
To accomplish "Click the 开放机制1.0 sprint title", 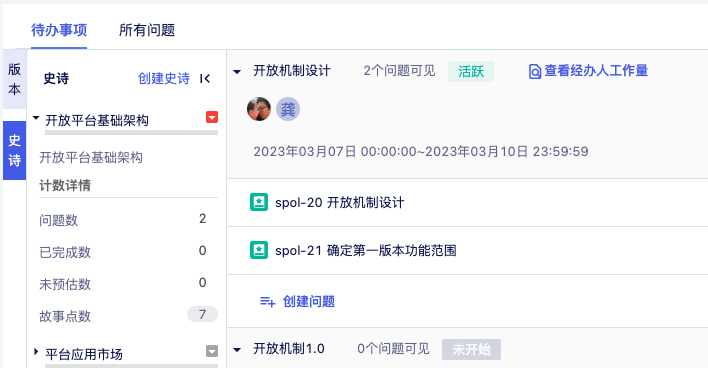I will (x=289, y=349).
